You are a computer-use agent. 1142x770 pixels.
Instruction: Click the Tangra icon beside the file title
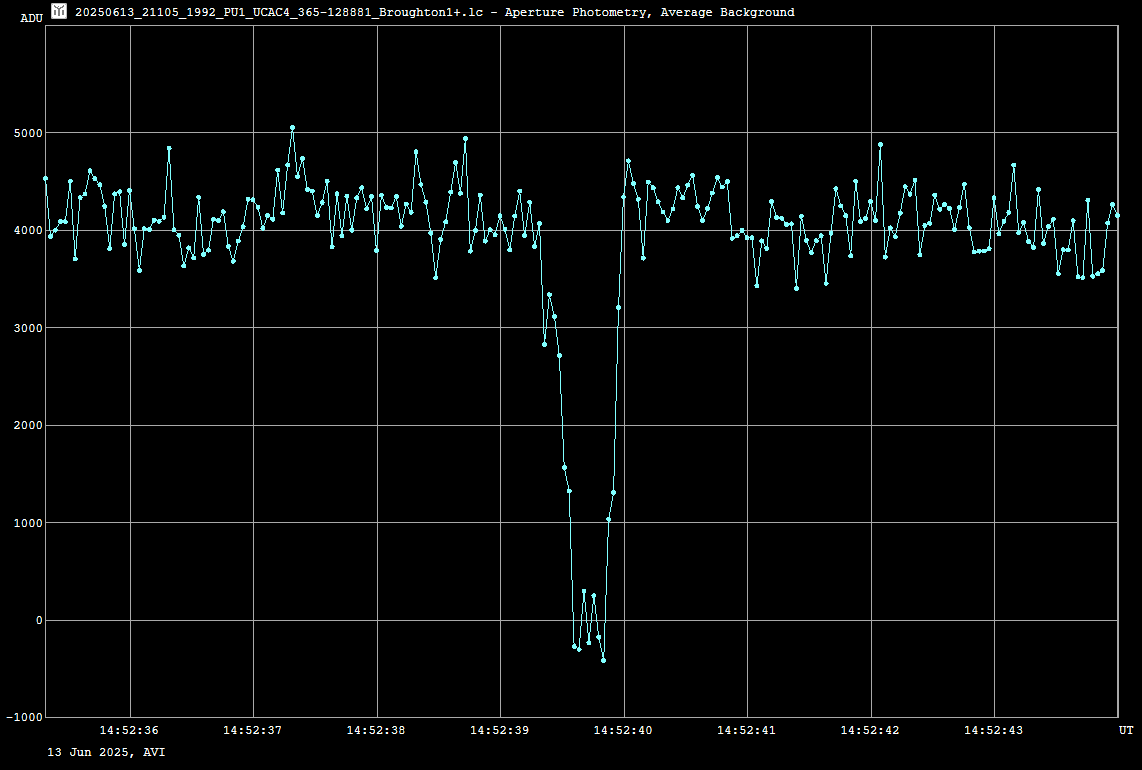[59, 11]
